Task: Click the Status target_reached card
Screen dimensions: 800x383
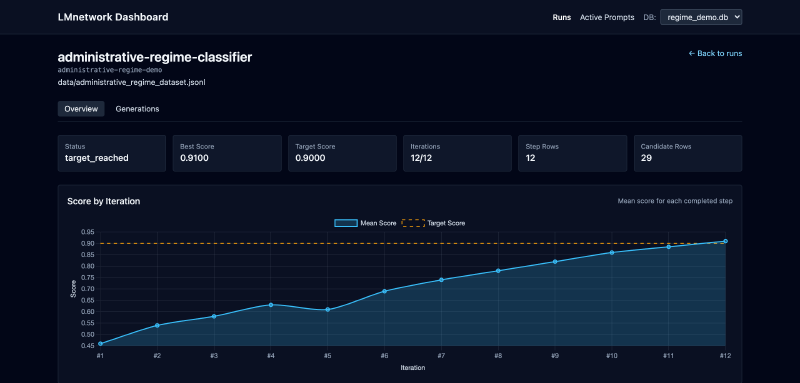Action: 112,153
